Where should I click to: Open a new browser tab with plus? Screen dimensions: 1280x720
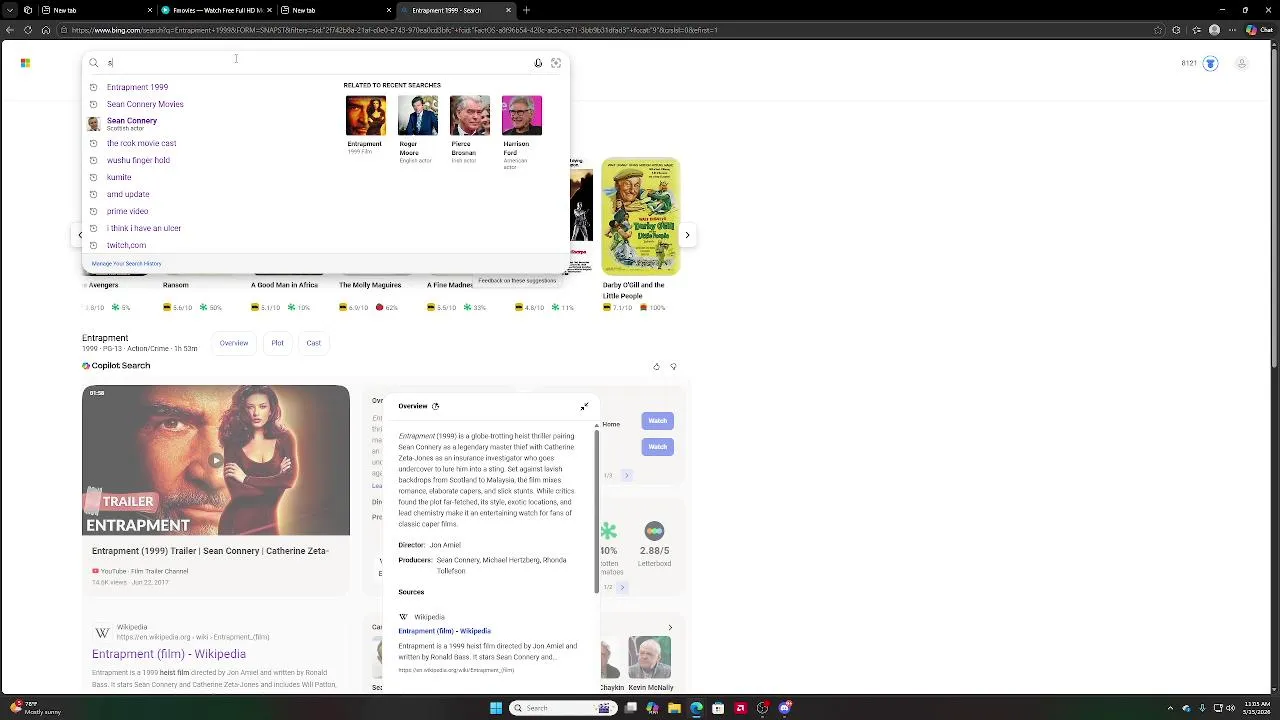(x=526, y=10)
